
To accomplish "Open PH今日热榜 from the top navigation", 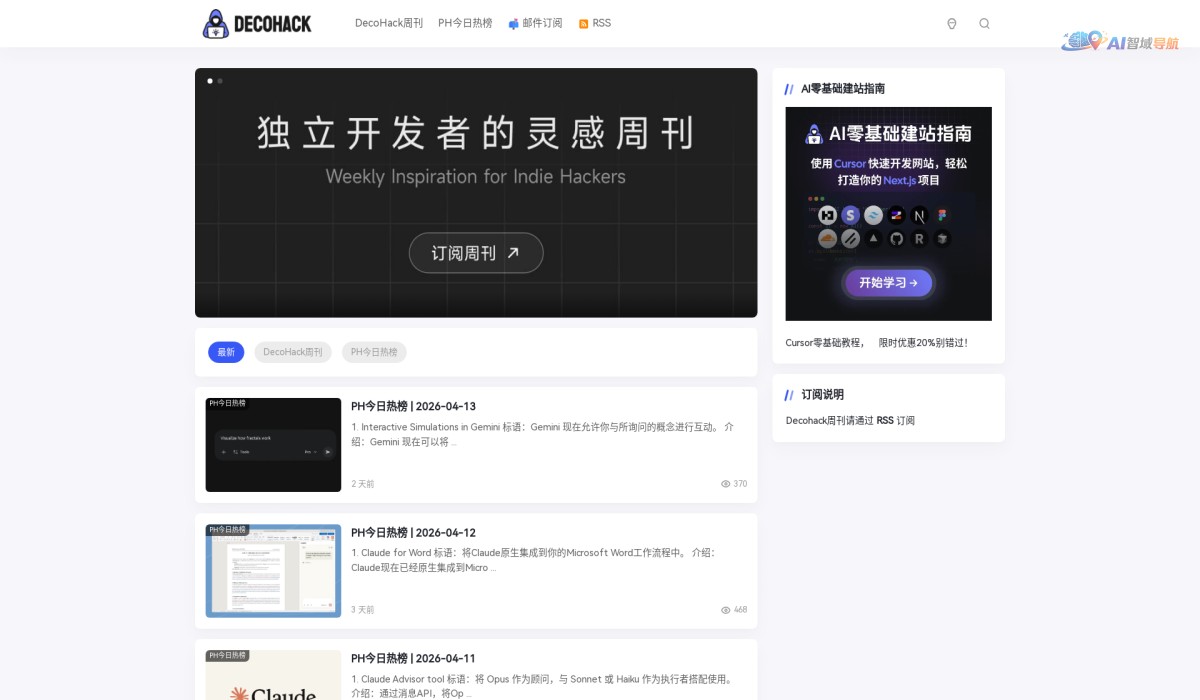I will coord(466,23).
